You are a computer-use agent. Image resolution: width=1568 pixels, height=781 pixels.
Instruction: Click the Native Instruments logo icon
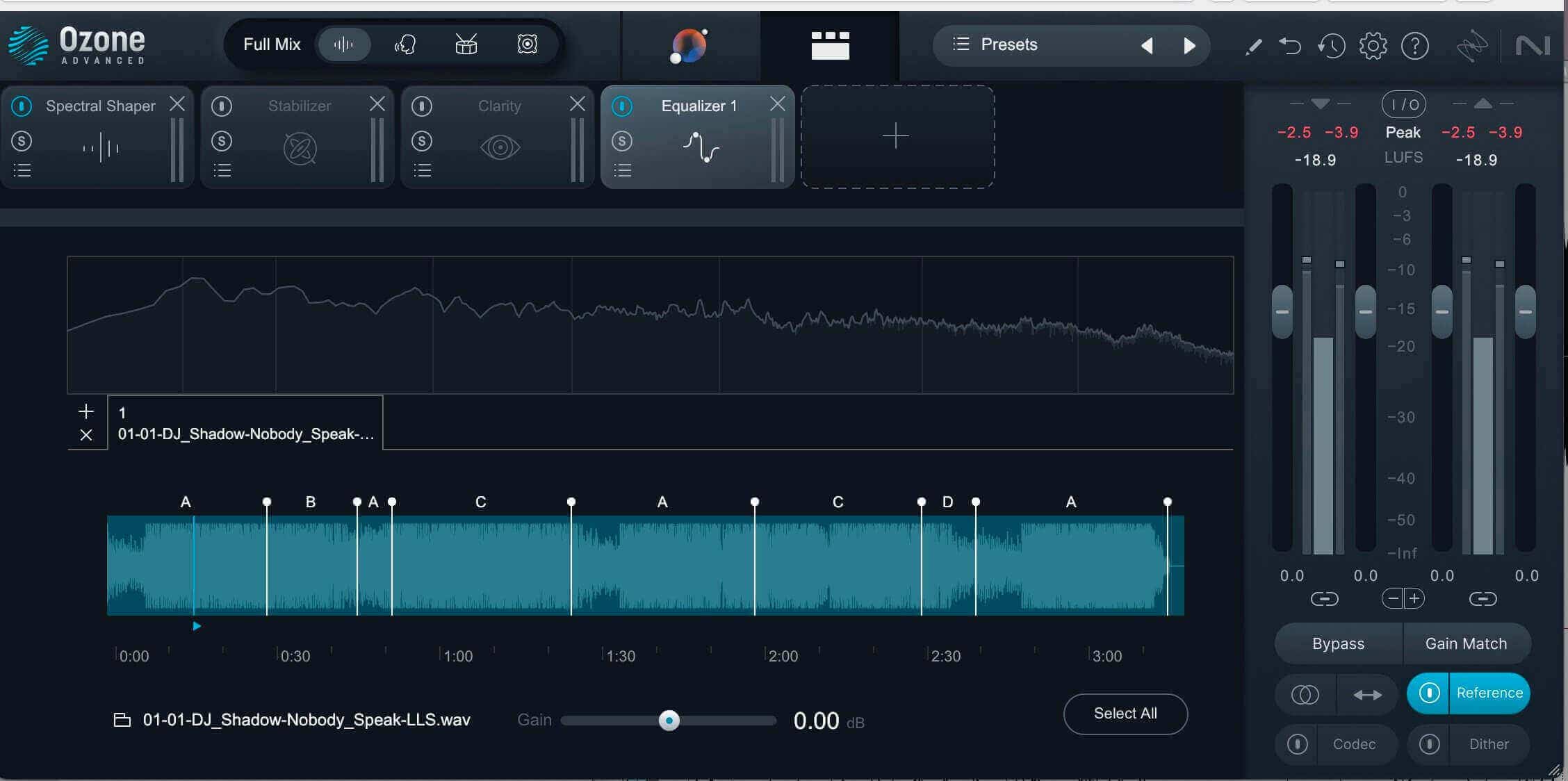pos(1533,47)
